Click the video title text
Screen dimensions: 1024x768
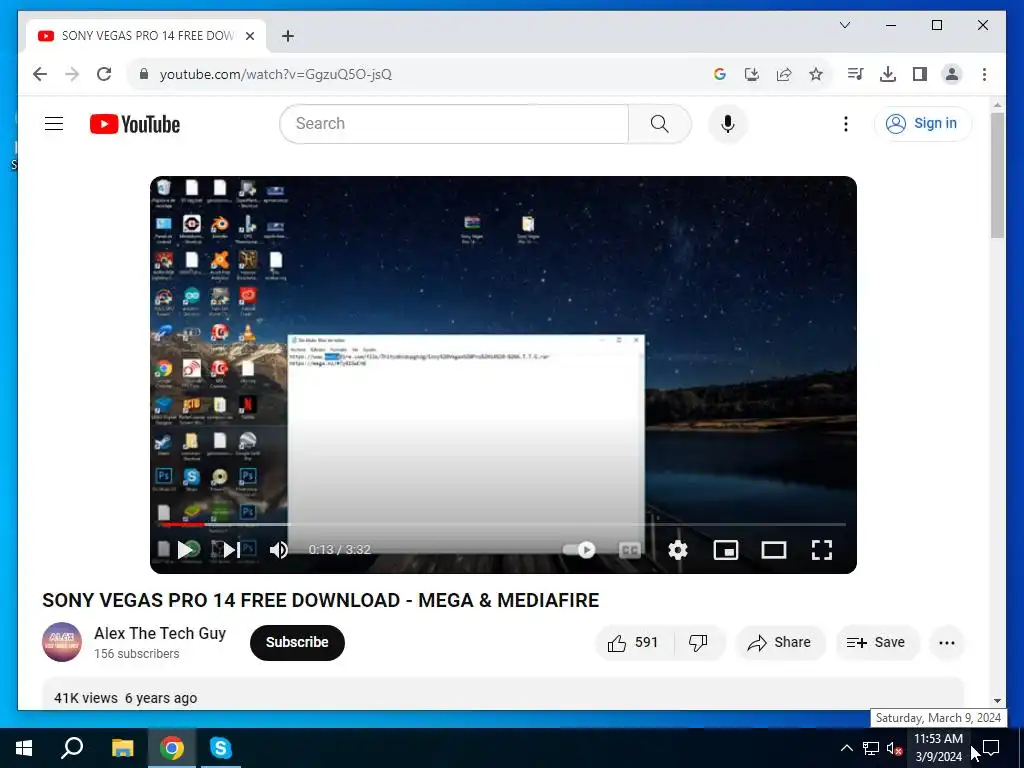coord(321,600)
